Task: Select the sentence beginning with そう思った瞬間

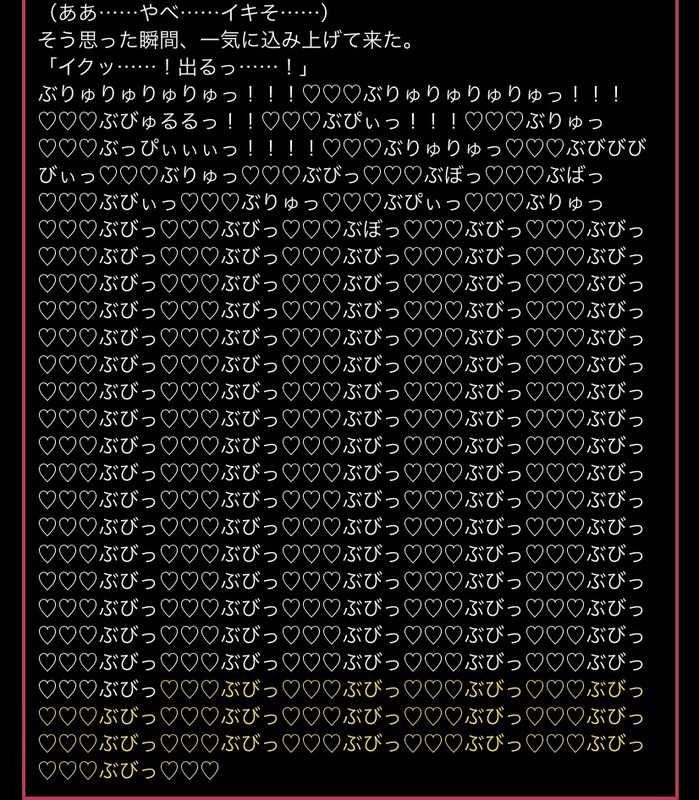Action: 227,40
